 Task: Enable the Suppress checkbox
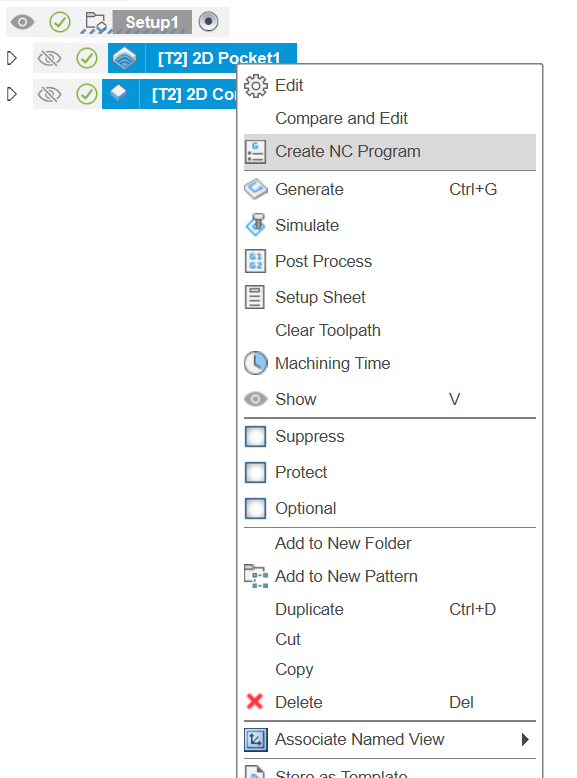(x=256, y=437)
